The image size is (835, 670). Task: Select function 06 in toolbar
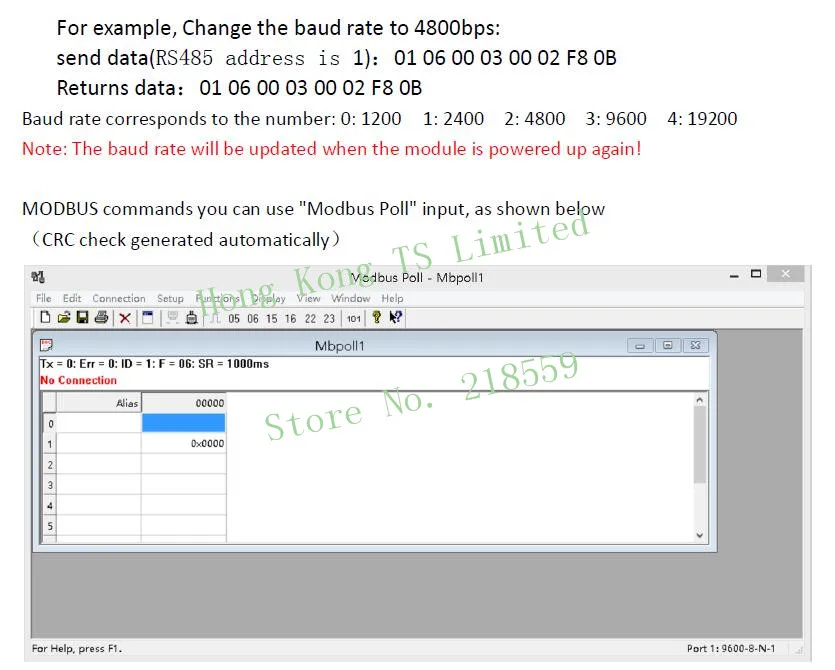click(x=253, y=318)
